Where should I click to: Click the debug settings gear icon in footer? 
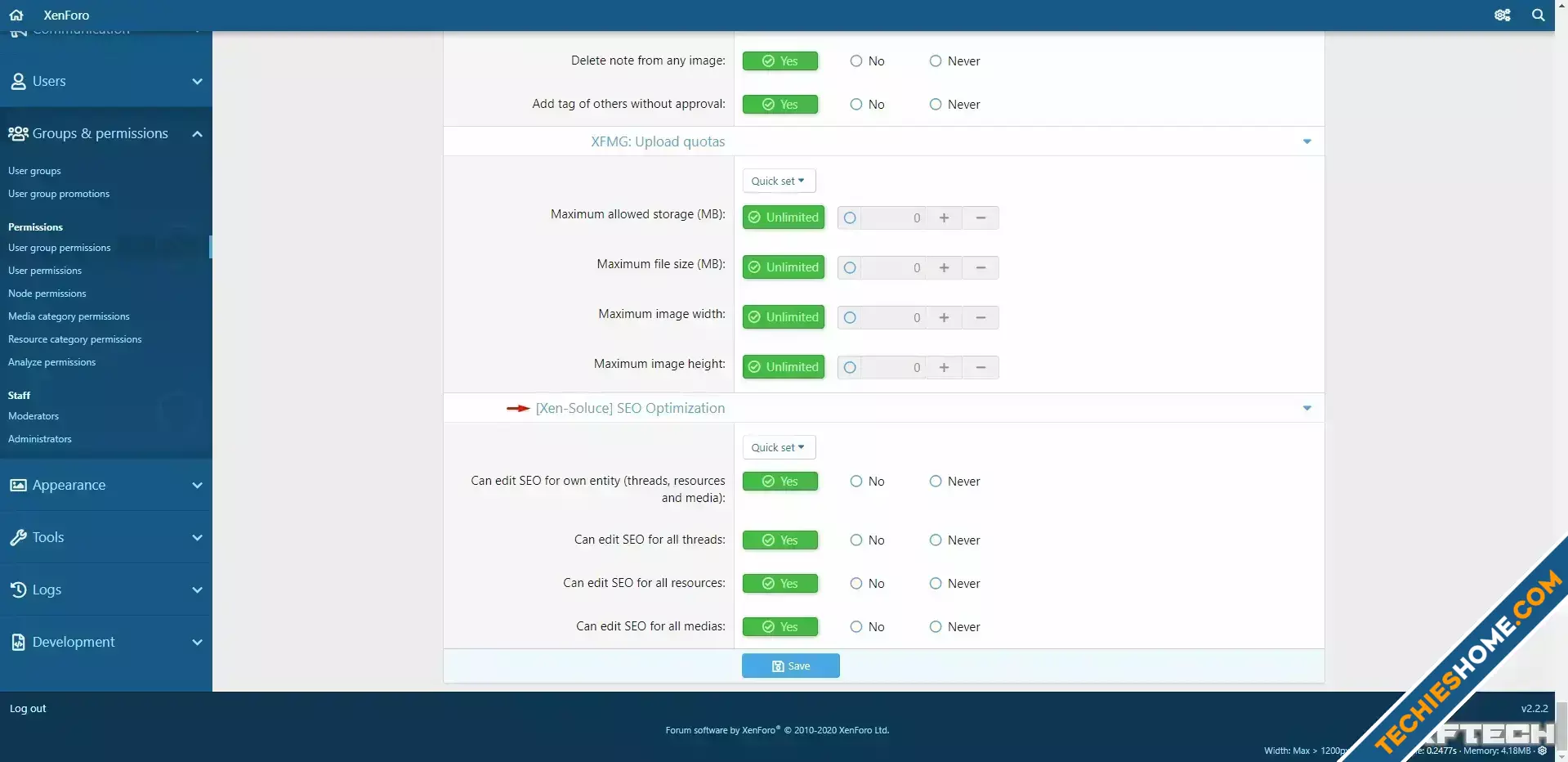(1543, 751)
